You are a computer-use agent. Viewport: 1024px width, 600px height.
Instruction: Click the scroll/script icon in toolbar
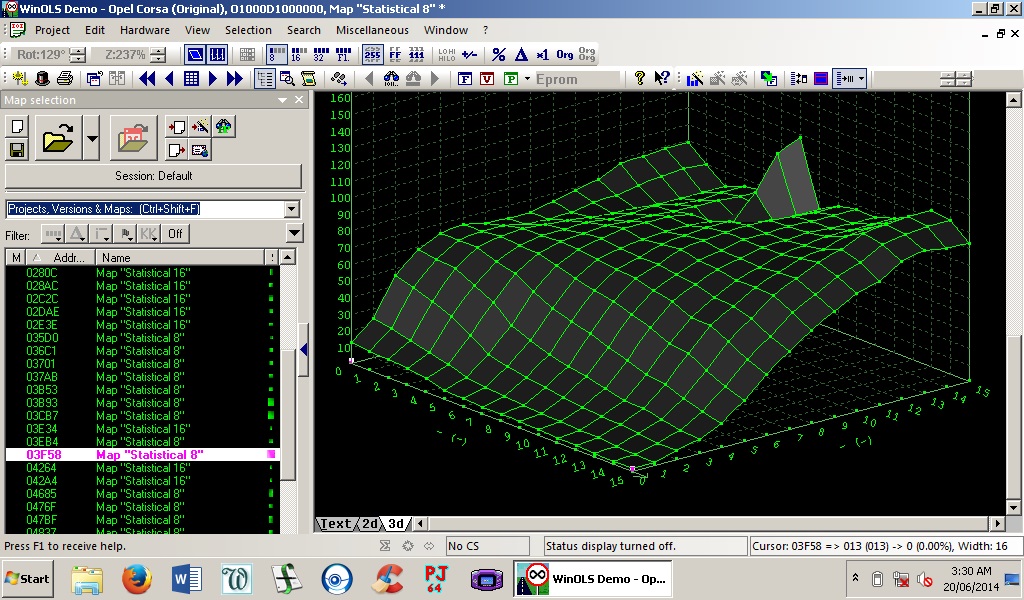[x=308, y=79]
